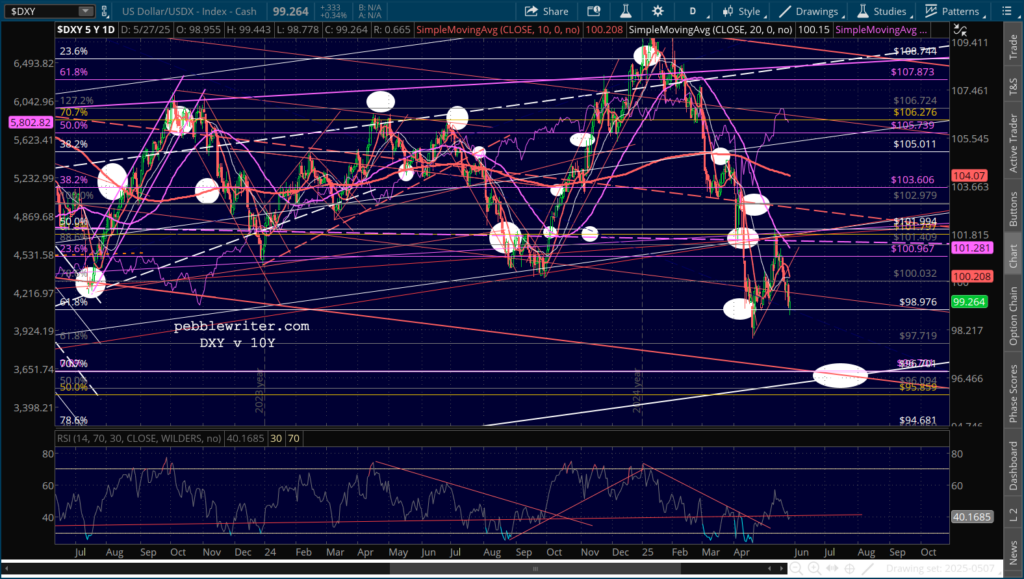Toggle the Option Chain side panel

[x=1013, y=312]
